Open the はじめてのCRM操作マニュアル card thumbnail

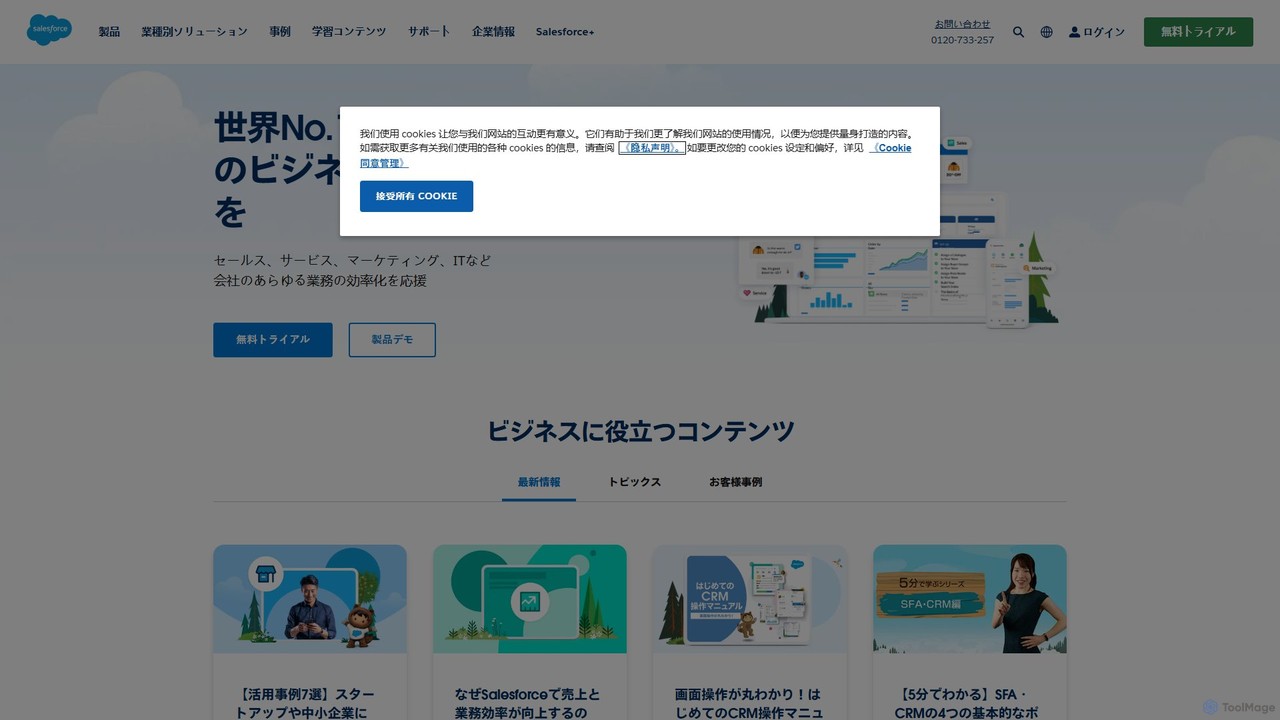point(750,599)
